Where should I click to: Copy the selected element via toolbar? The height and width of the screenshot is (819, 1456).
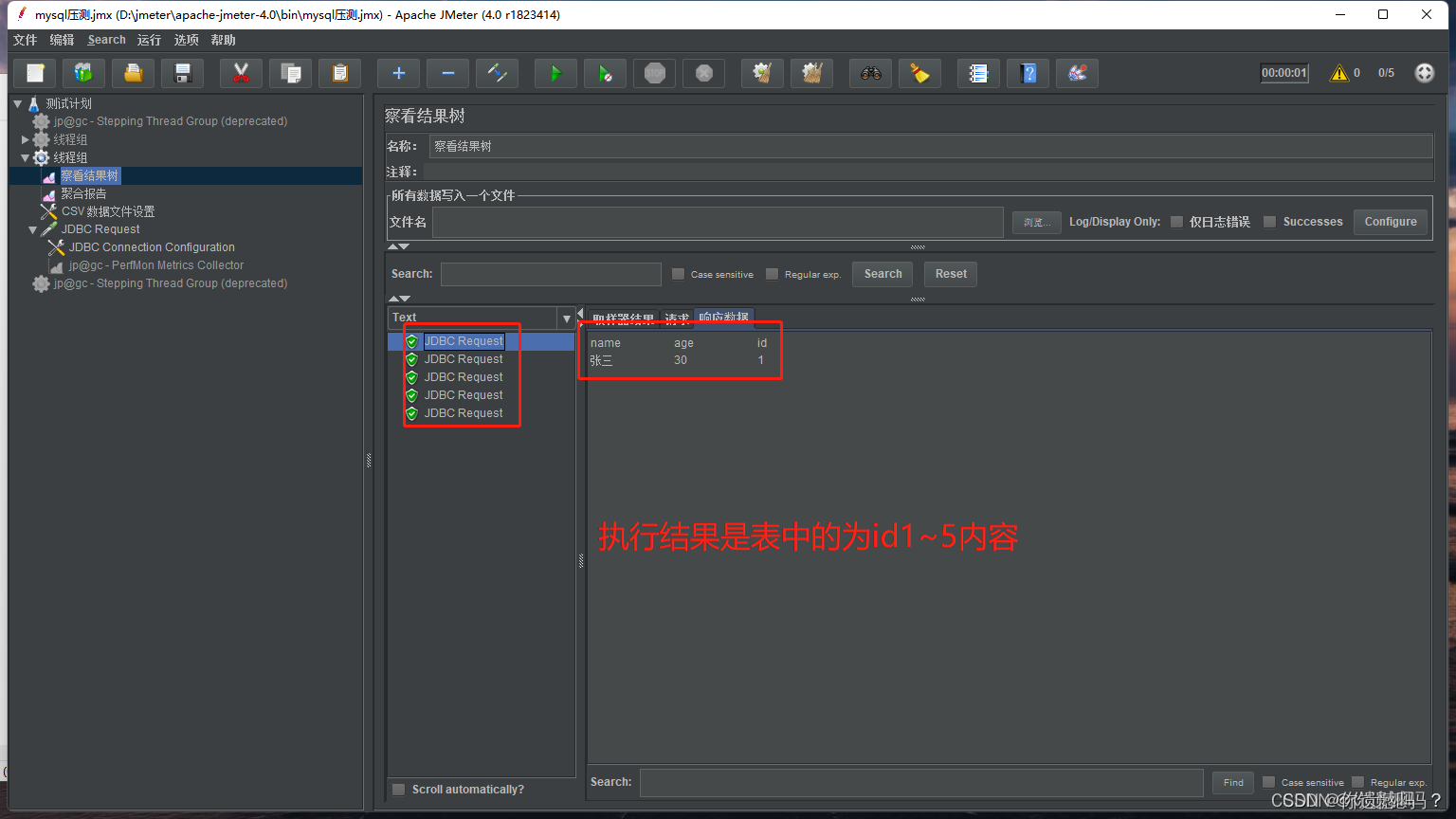291,73
